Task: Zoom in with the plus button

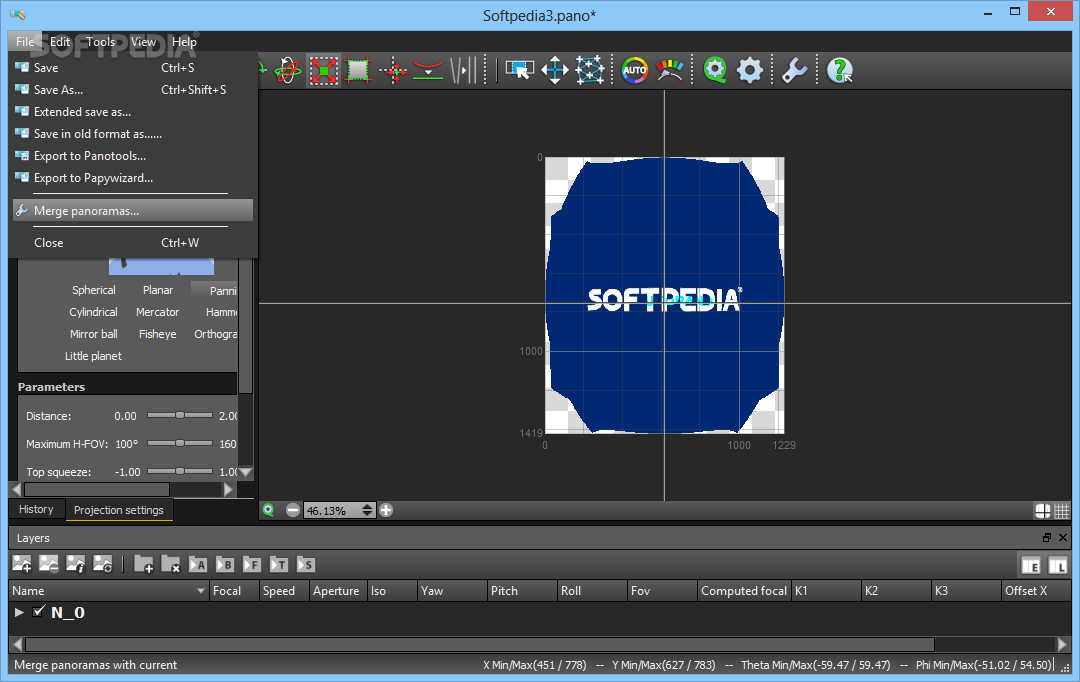Action: (386, 510)
